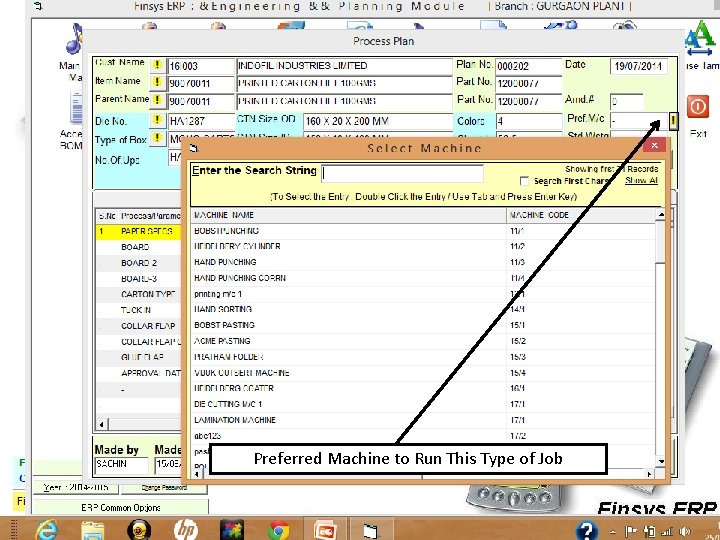Select the HAND SORTING row
Image resolution: width=720 pixels, height=540 pixels.
(423, 309)
